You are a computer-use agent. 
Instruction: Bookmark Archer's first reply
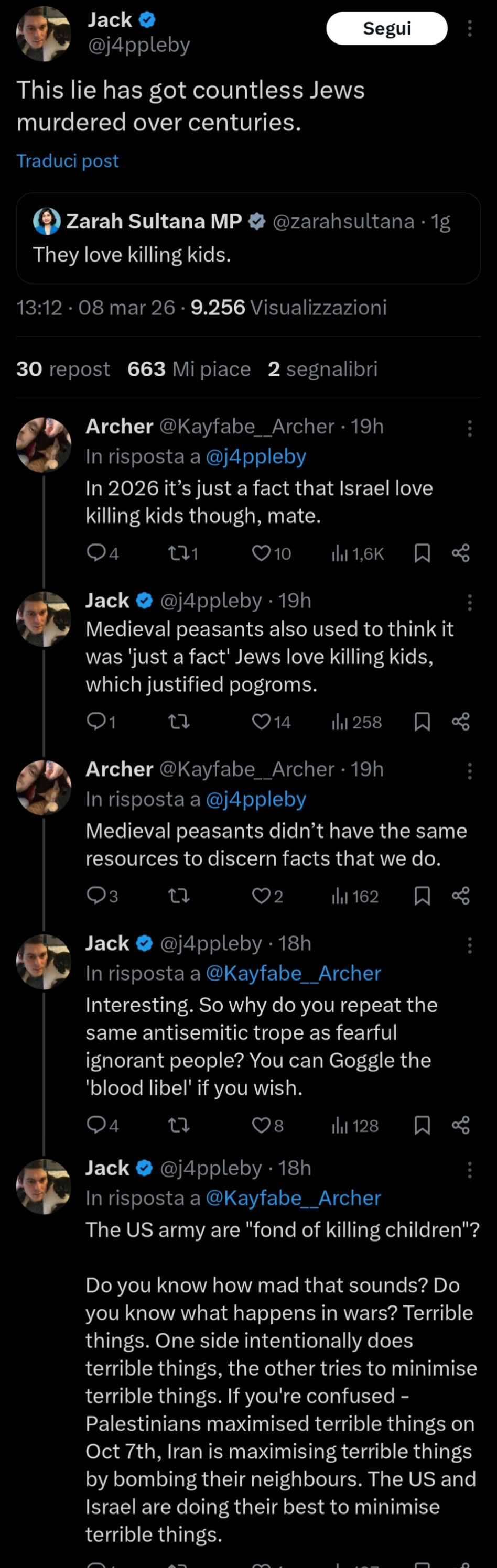point(422,553)
